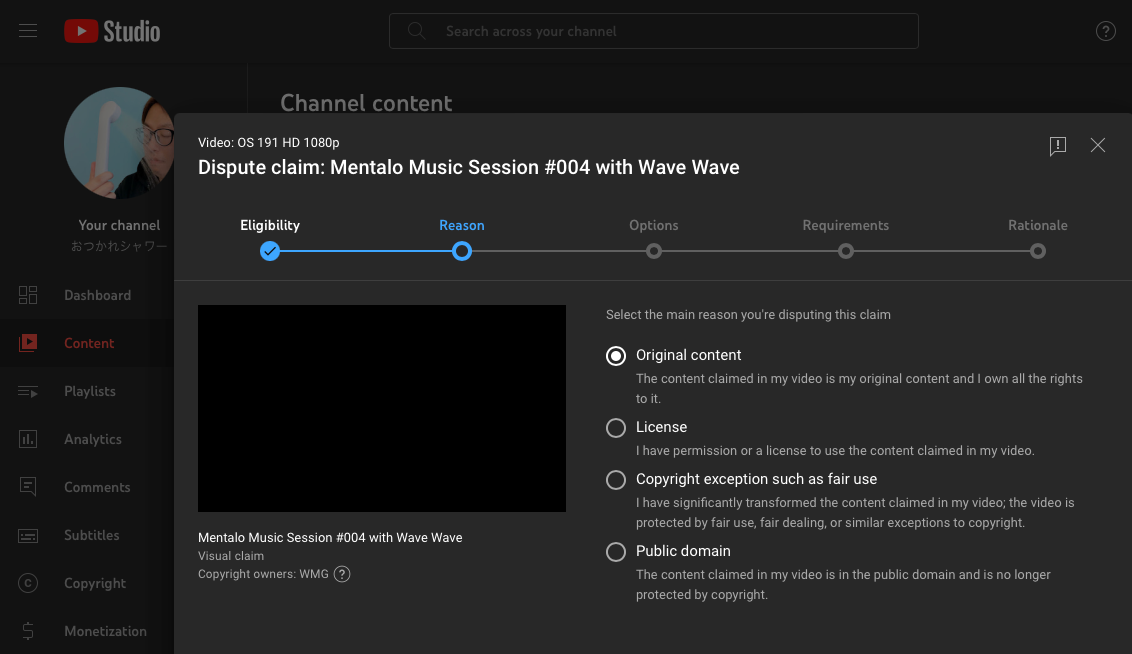The image size is (1132, 654).
Task: Click the Search across your channel field
Action: (x=653, y=31)
